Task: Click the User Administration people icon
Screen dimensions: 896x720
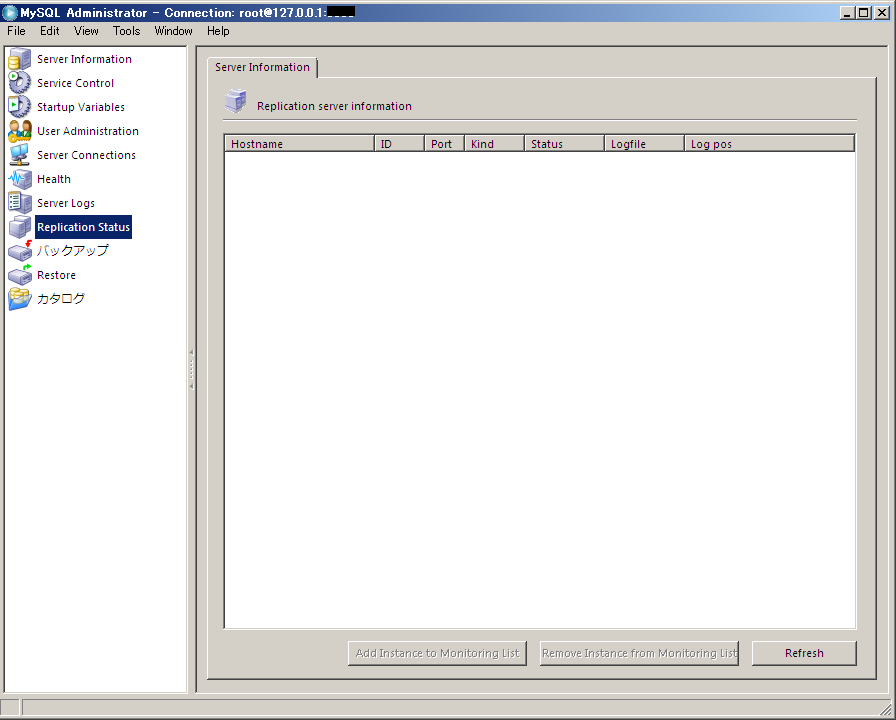Action: pos(20,131)
